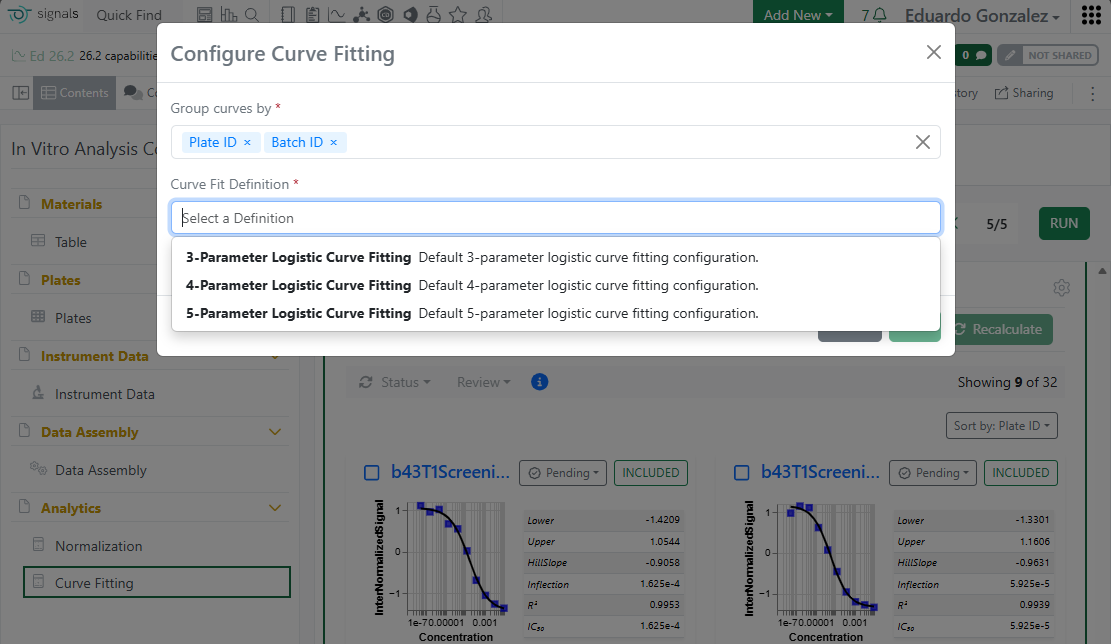Select 4-Parameter Logistic Curve Fitting option
The height and width of the screenshot is (644, 1111).
tap(298, 285)
